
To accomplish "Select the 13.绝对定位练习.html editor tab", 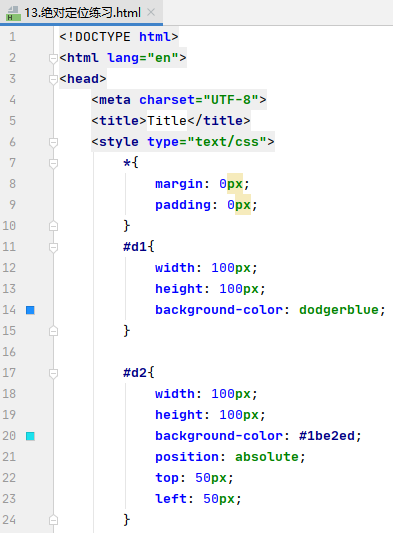I will [x=82, y=13].
